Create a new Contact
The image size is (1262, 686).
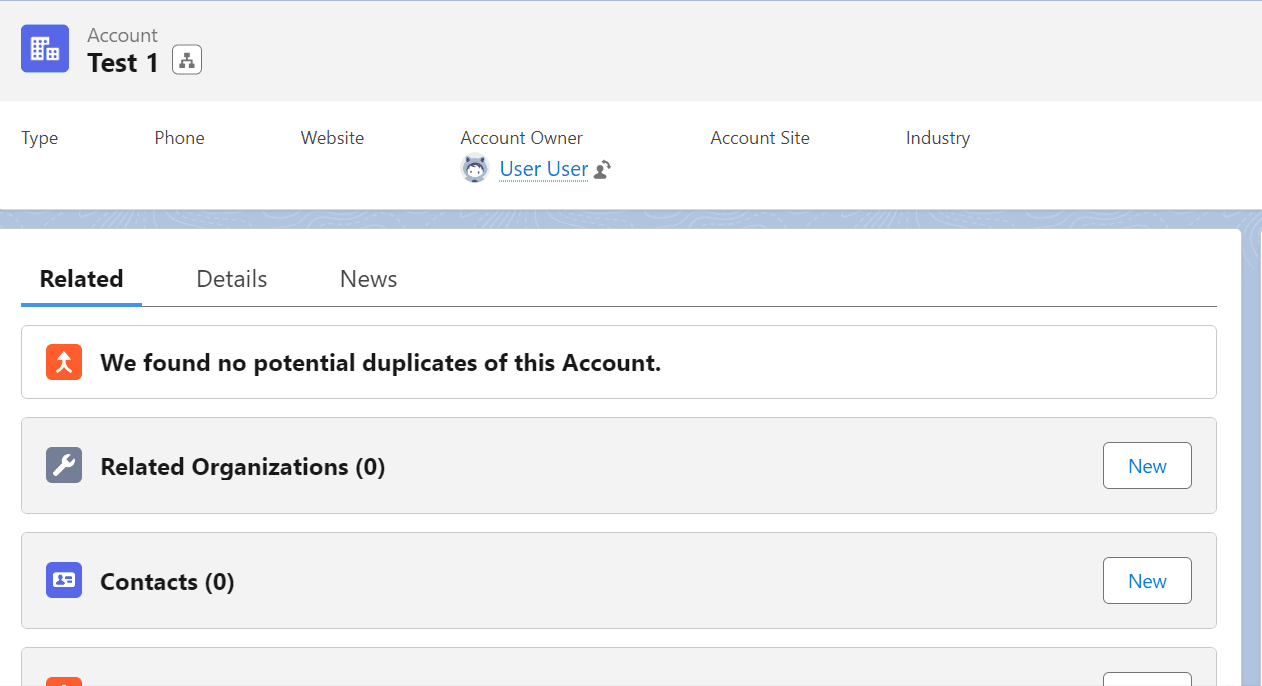point(1147,581)
